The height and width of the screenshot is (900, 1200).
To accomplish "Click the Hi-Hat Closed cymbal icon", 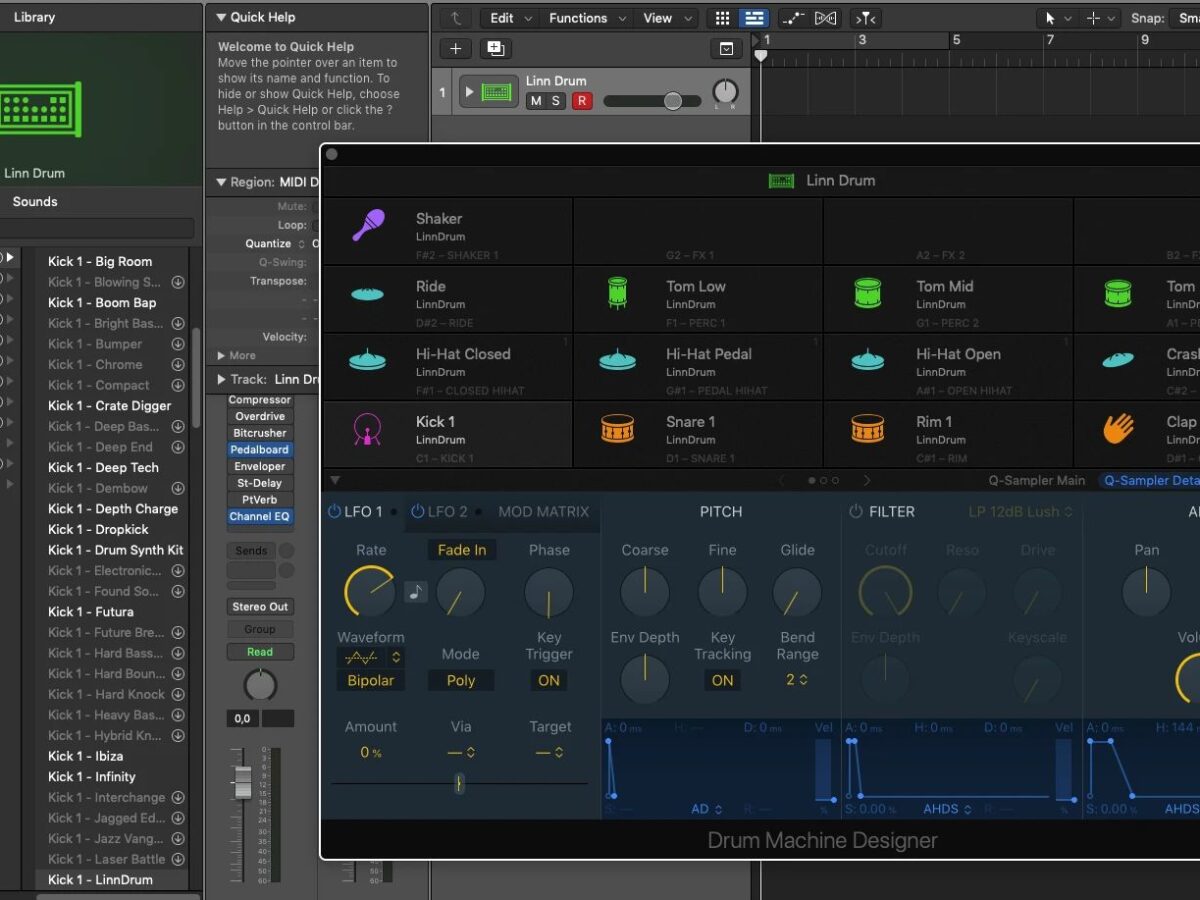I will (368, 361).
